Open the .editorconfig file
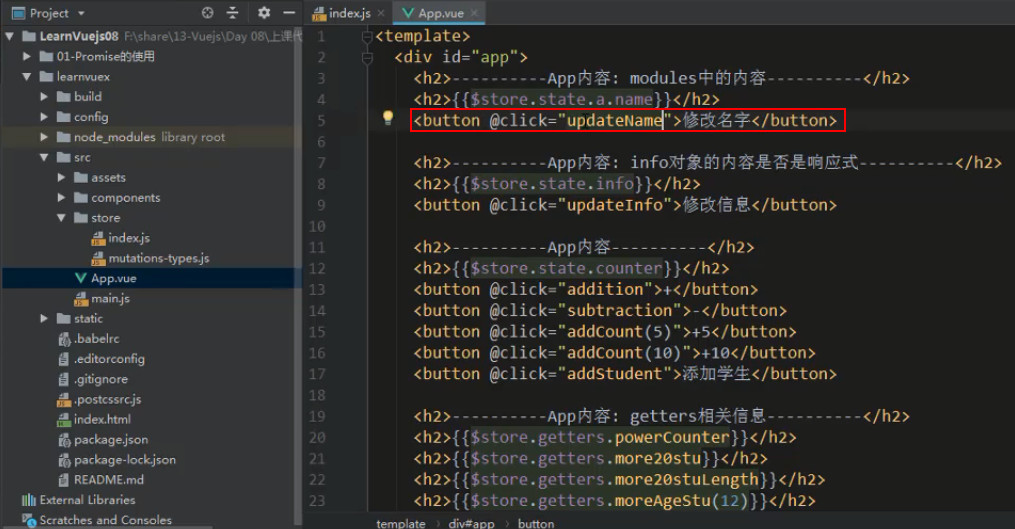1015x529 pixels. 109,359
